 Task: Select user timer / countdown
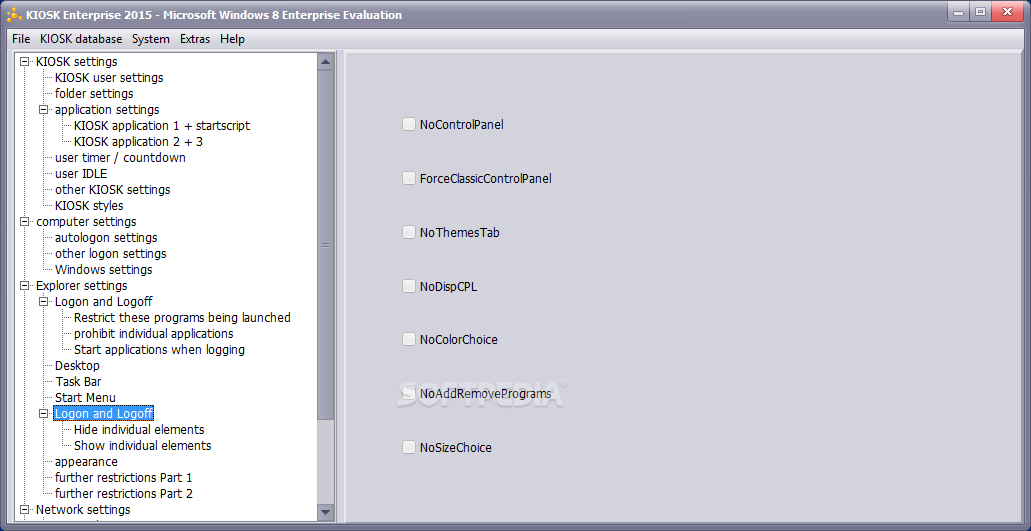(x=120, y=158)
